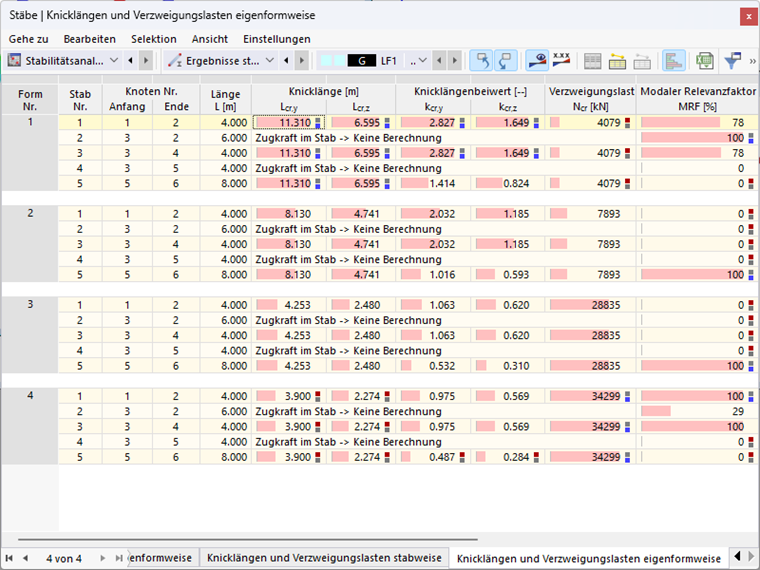Go to previous analysis type arrow
The height and width of the screenshot is (570, 760).
(x=130, y=61)
